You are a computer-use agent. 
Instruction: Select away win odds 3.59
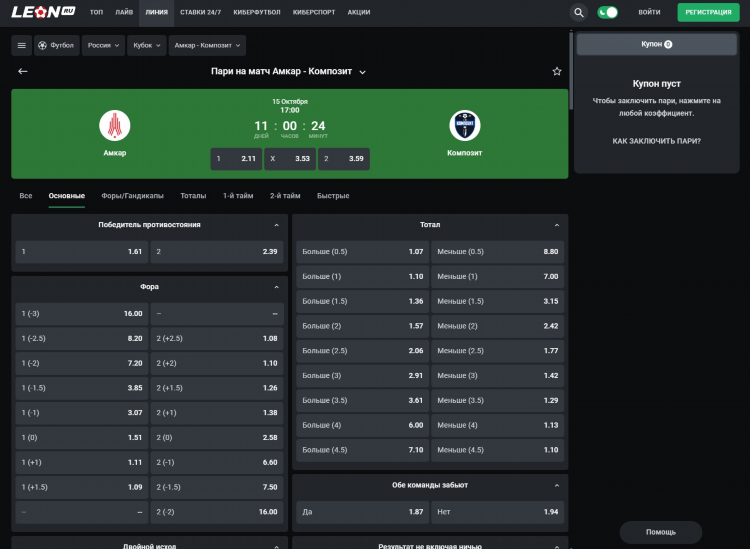(344, 159)
